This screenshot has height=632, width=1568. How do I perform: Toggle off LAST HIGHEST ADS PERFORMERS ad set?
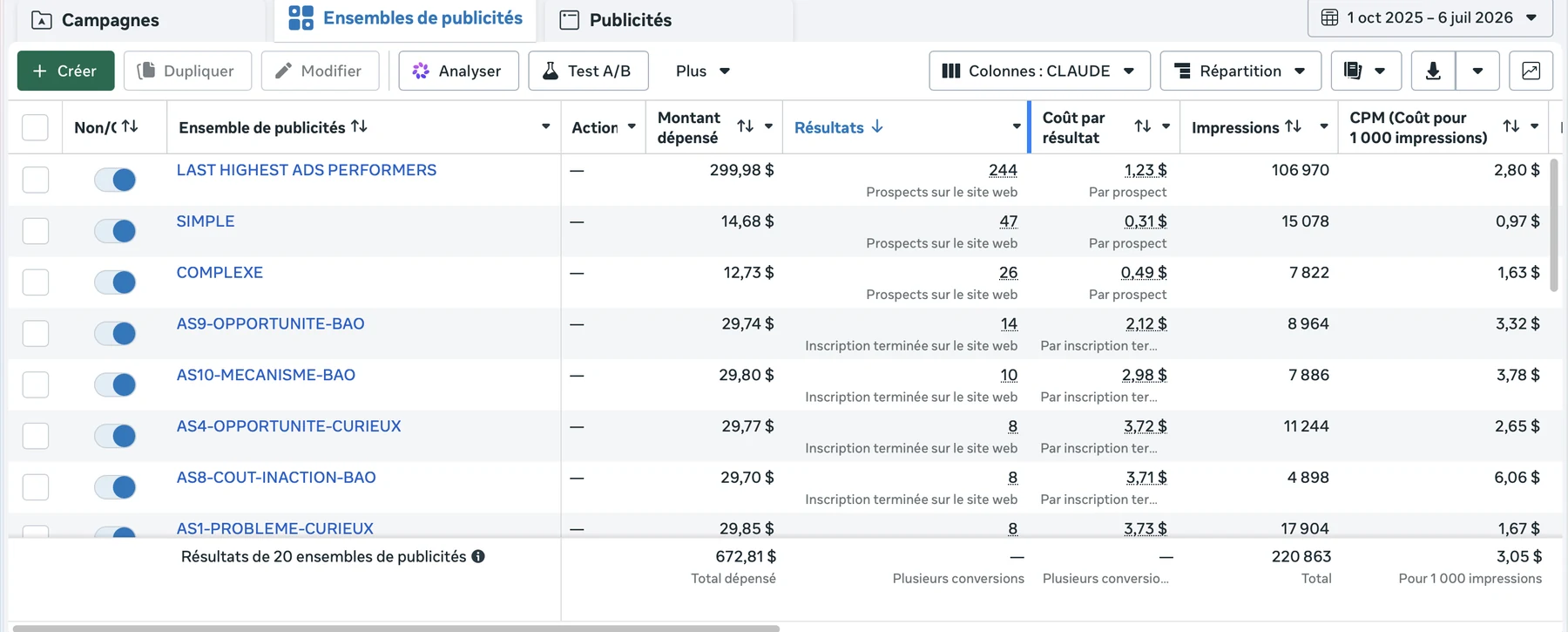click(x=115, y=180)
